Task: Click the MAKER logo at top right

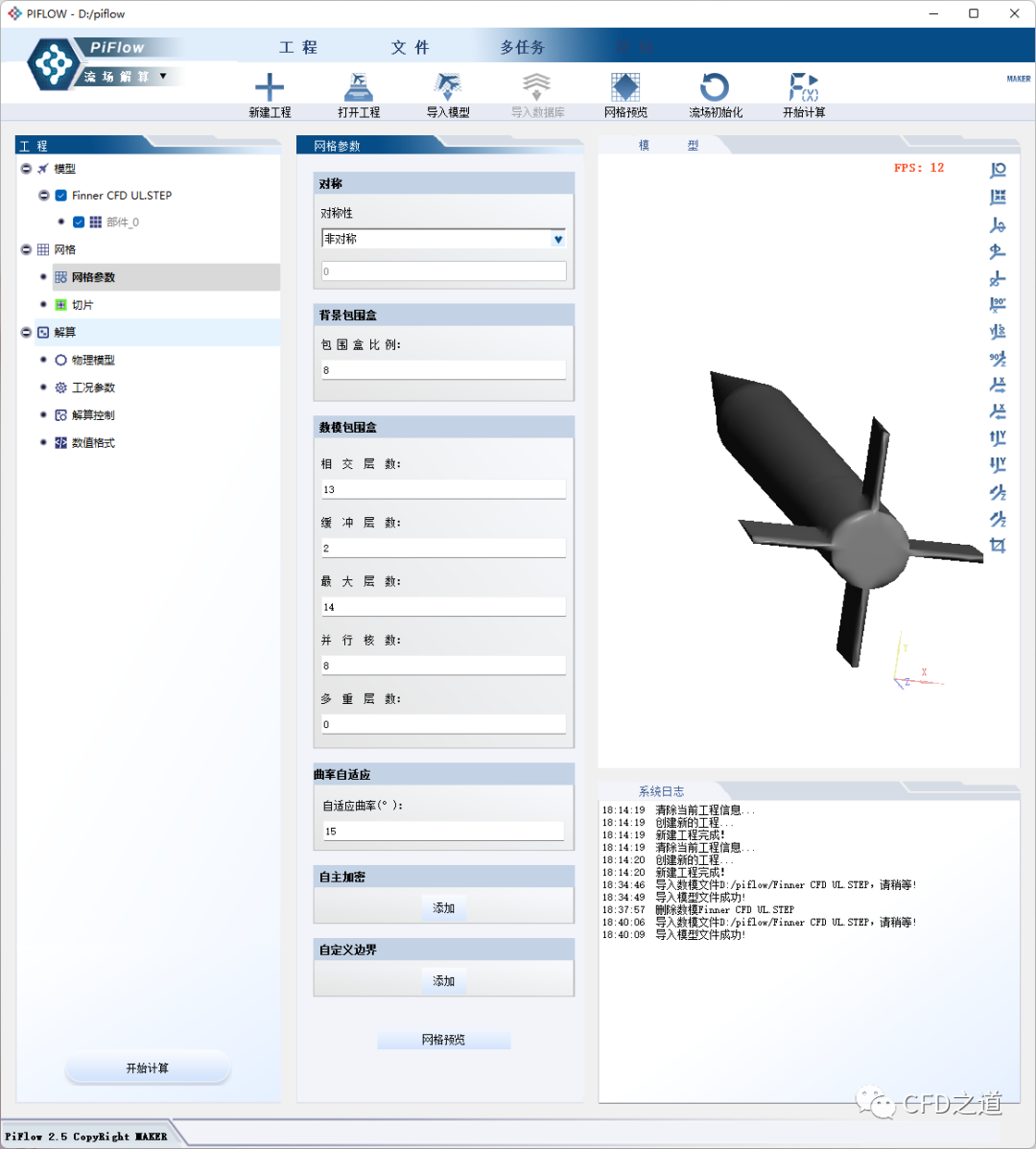Action: 1018,79
